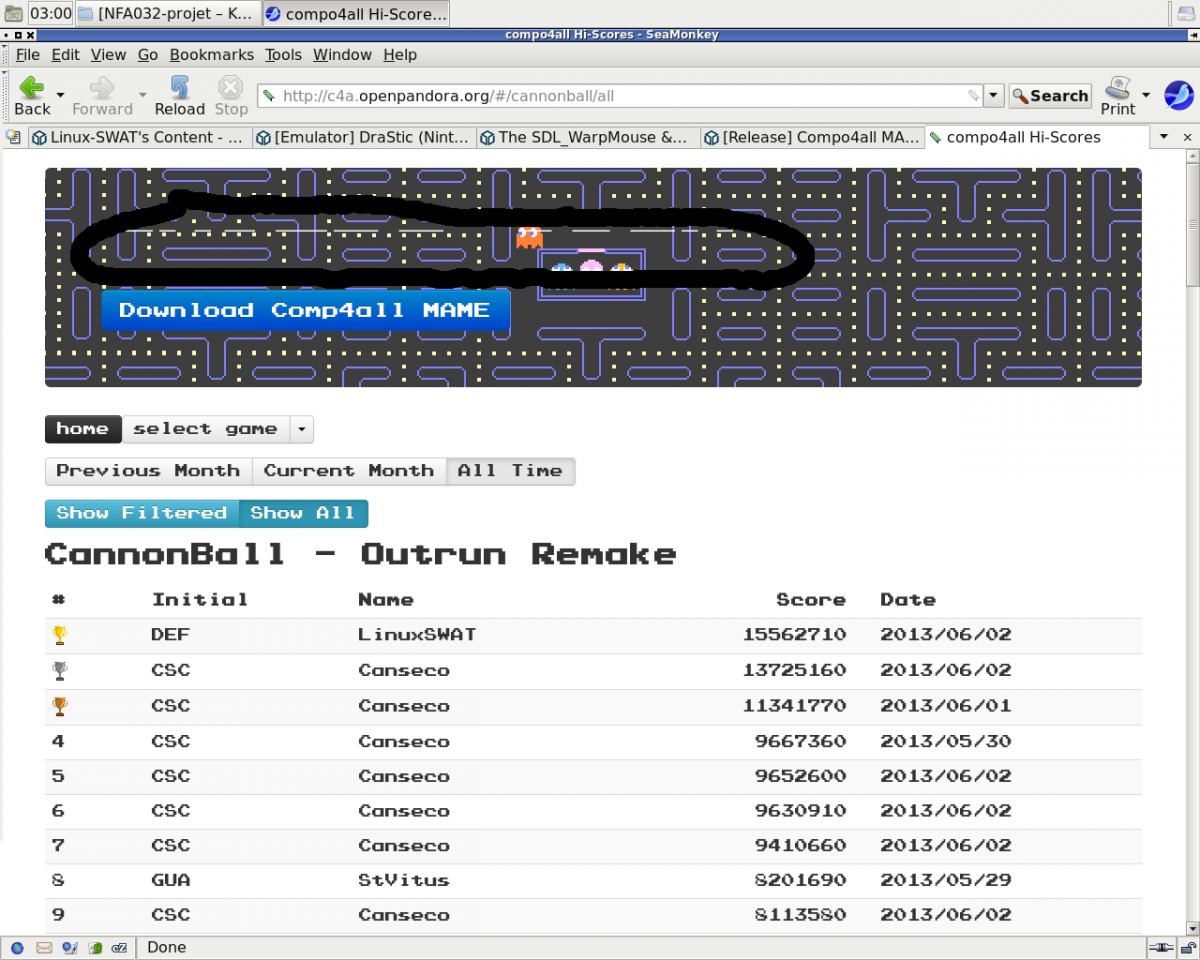Expand the select game dropdown arrow

tap(301, 430)
